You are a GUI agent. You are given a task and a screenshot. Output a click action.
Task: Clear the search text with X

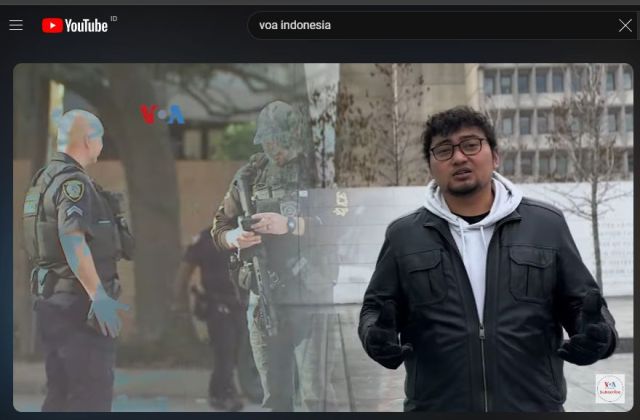pos(625,25)
